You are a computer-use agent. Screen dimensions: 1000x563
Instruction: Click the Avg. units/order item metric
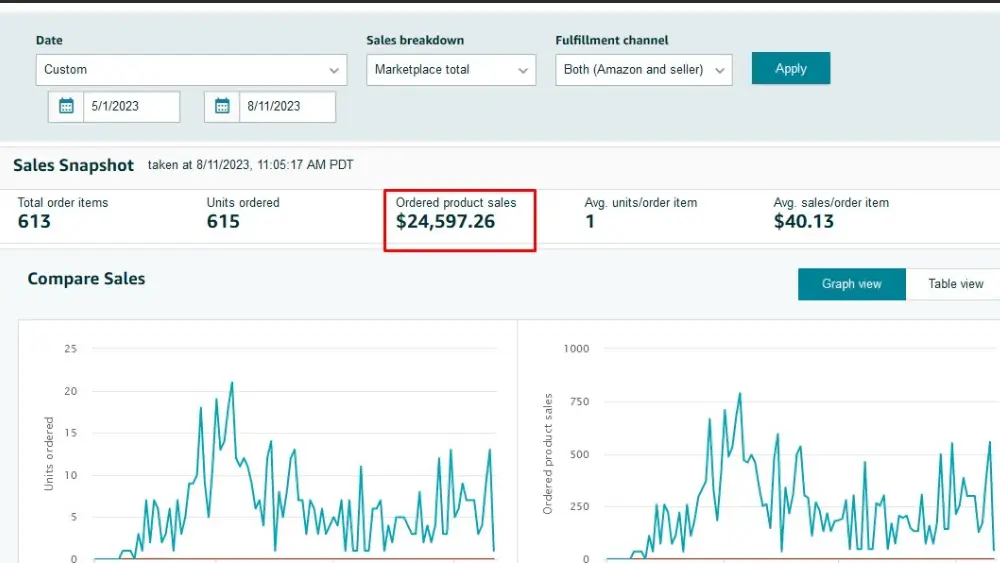coord(640,212)
